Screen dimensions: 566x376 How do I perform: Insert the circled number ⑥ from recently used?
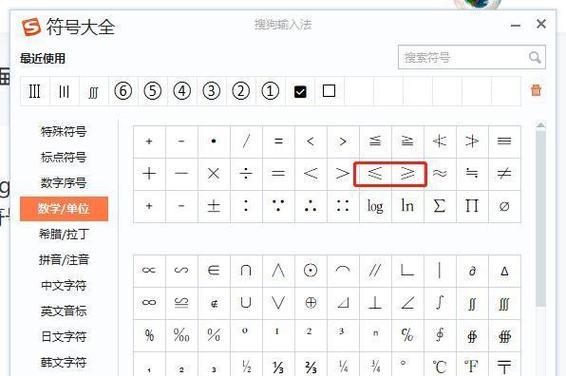click(x=123, y=91)
